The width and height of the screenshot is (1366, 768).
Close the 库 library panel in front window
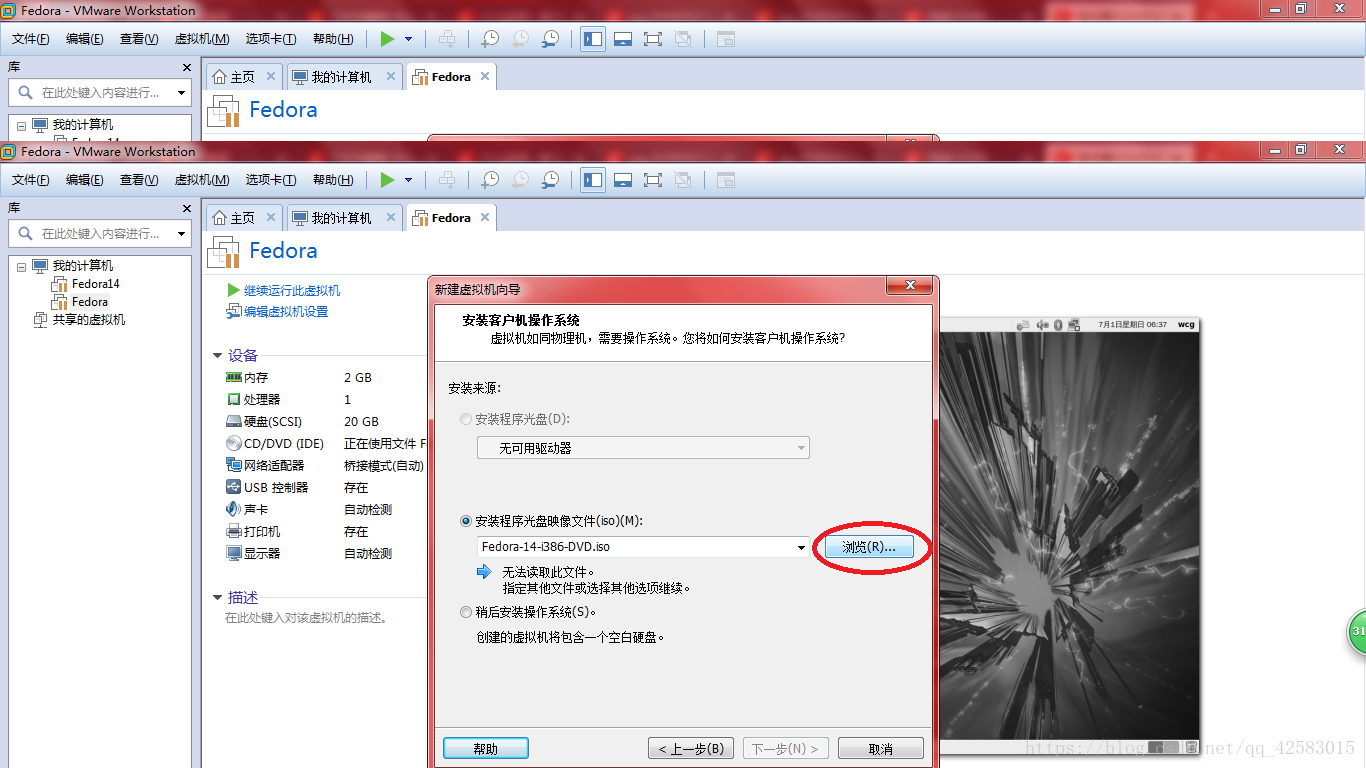(x=186, y=208)
